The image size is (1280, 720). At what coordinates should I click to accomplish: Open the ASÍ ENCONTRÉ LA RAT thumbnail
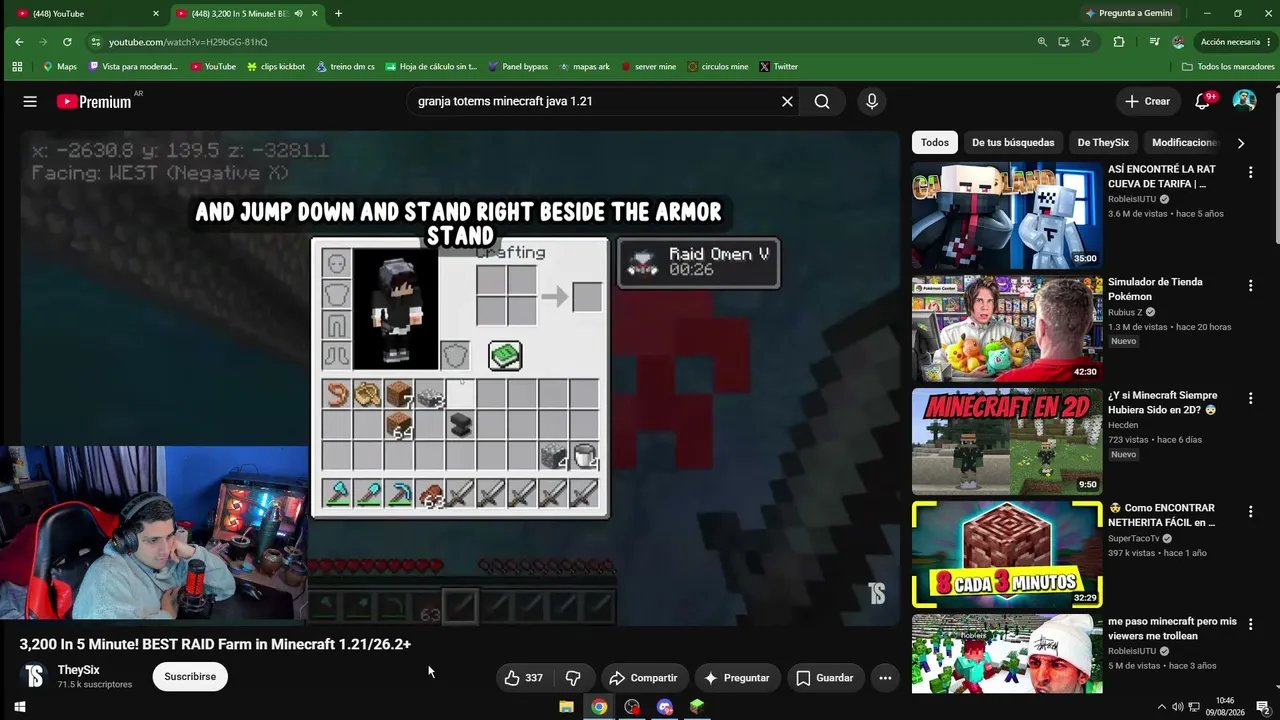click(1007, 215)
